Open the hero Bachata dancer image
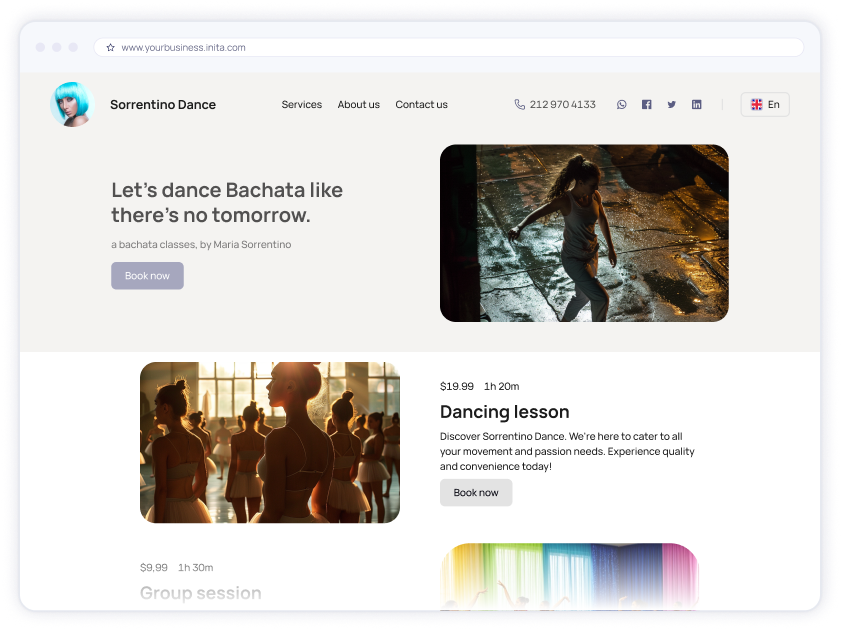 pos(584,233)
